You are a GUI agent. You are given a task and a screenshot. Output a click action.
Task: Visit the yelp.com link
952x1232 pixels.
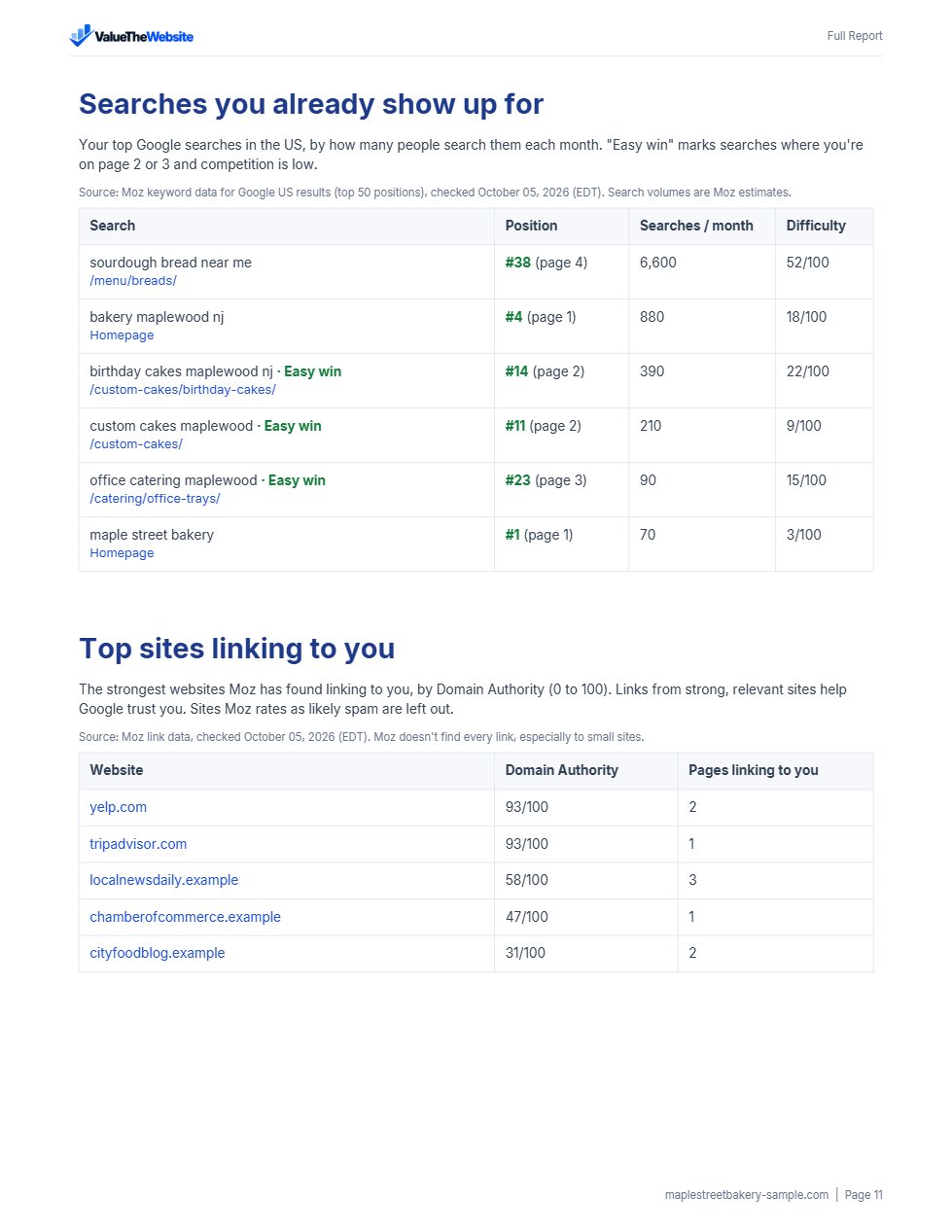tap(119, 807)
